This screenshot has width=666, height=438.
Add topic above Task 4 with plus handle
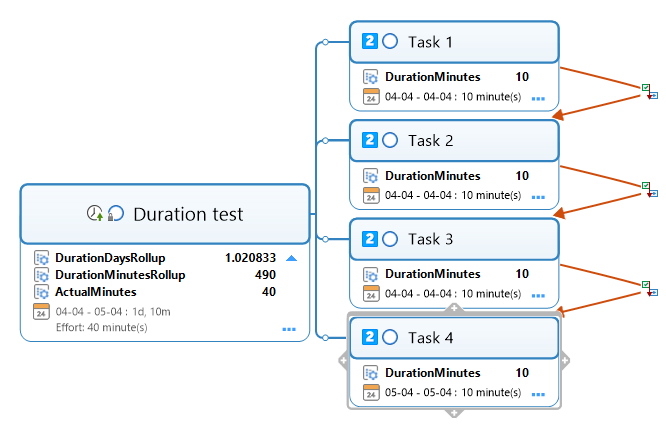(x=454, y=308)
